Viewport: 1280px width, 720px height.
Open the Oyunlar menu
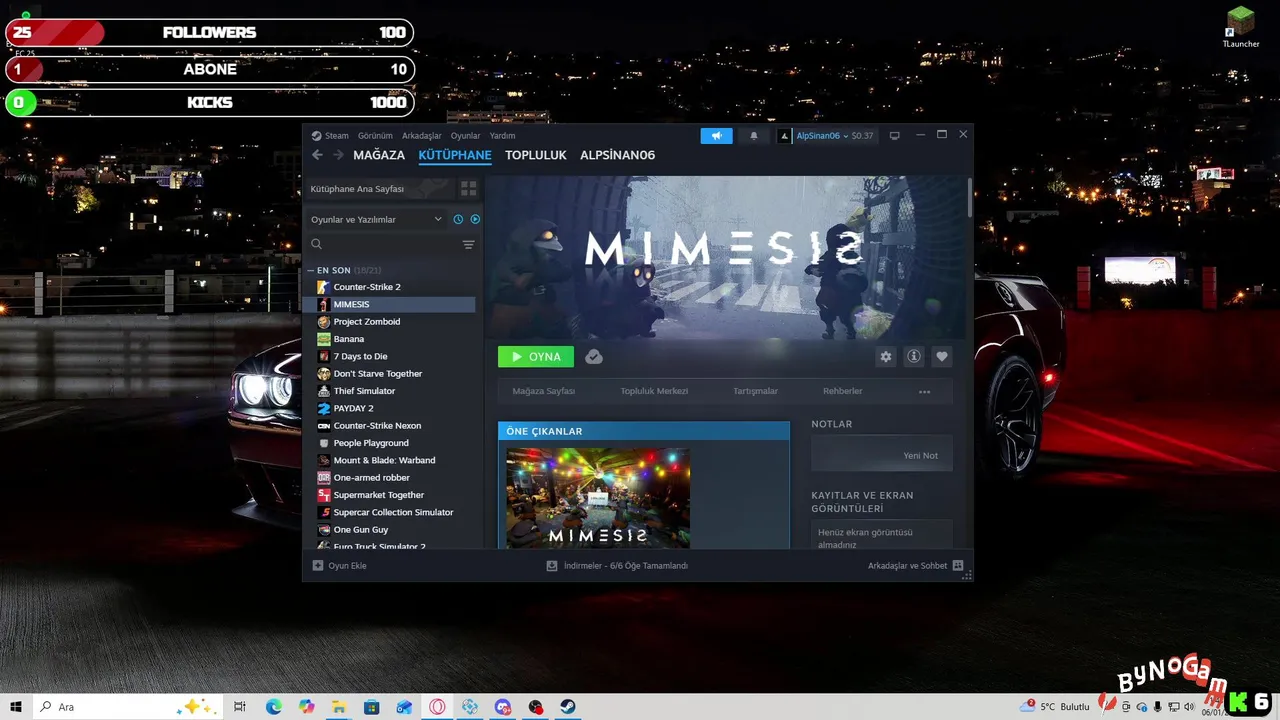click(x=465, y=136)
